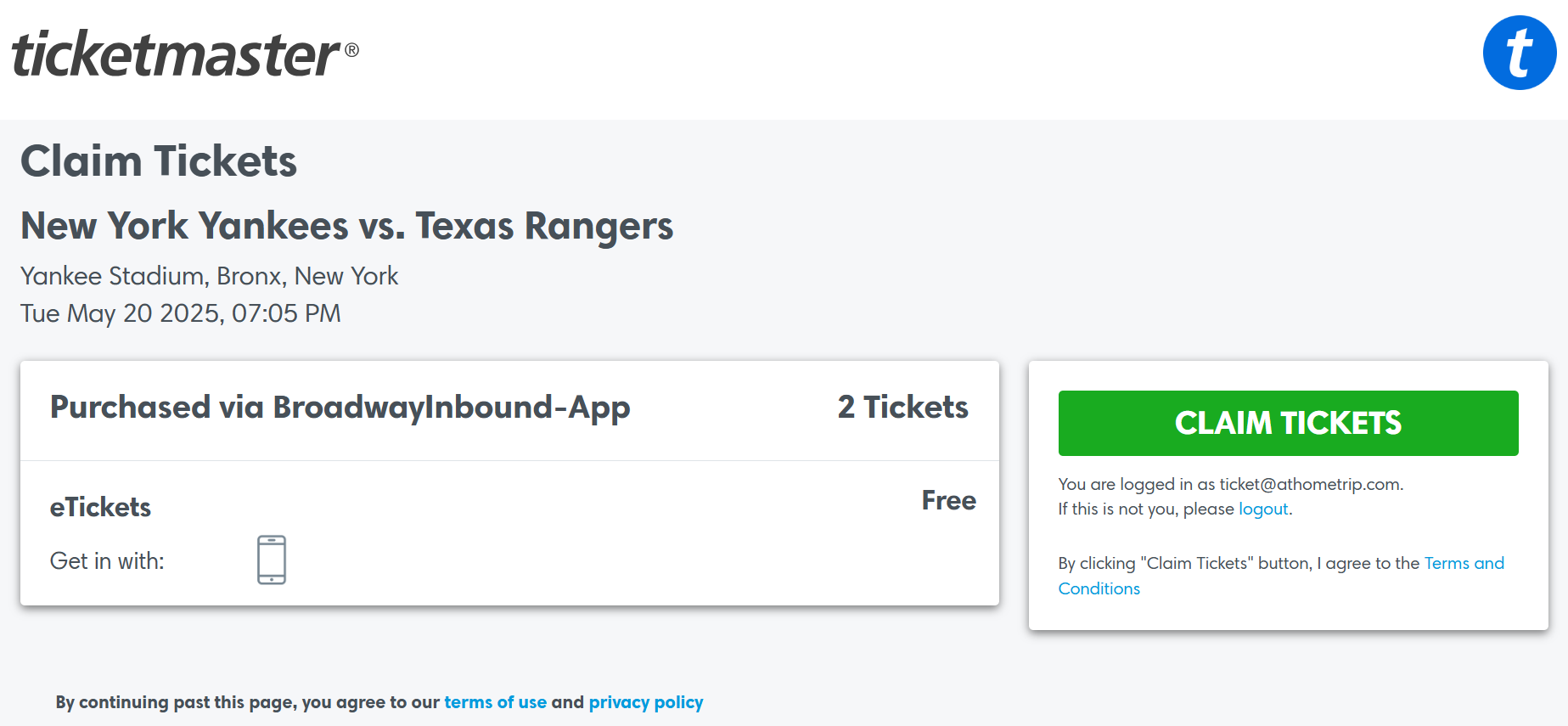This screenshot has width=1568, height=726.
Task: Click 'Purchased via BroadwayInbound-App' header
Action: click(340, 408)
